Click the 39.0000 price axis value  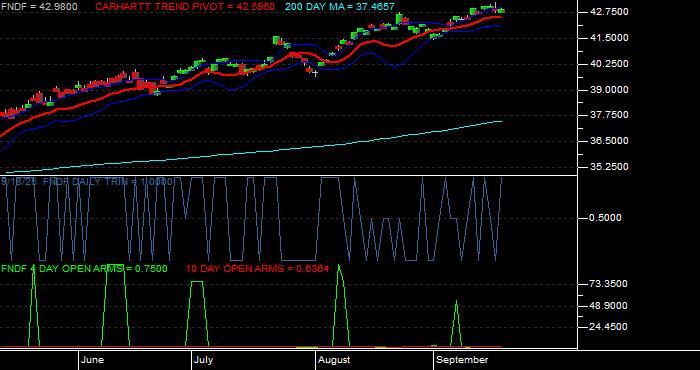(609, 90)
